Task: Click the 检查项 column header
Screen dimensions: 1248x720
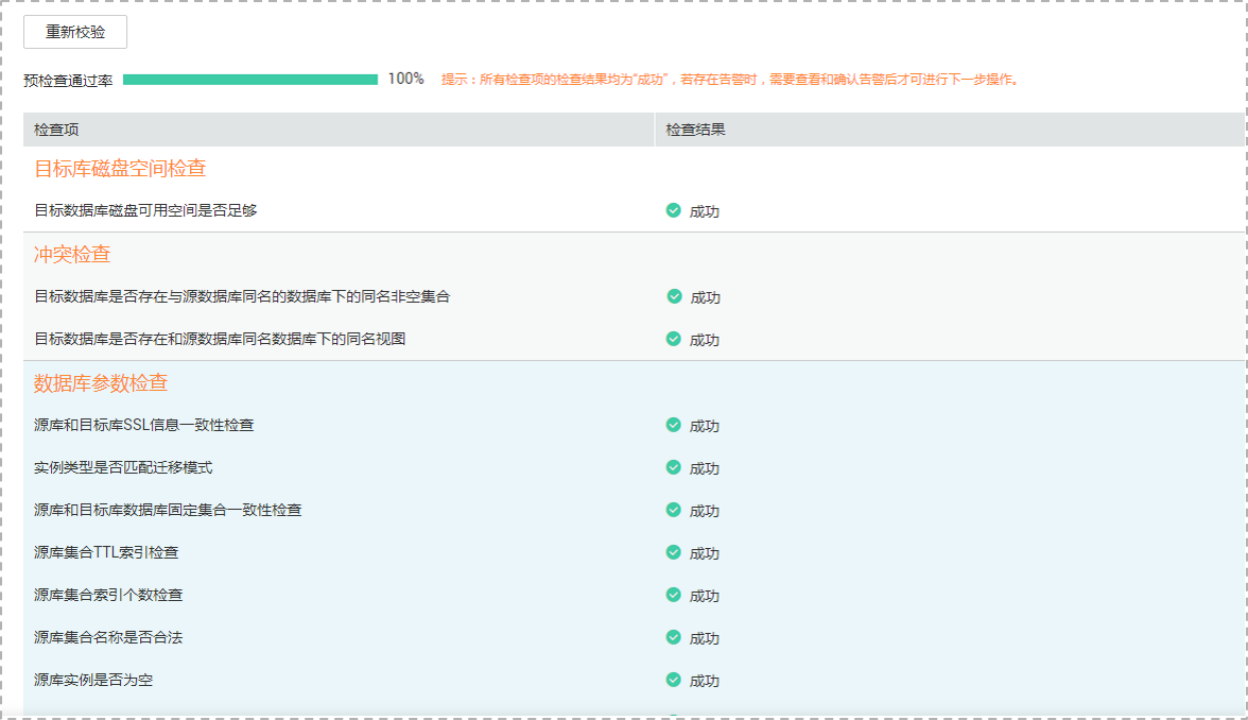Action: pos(56,130)
